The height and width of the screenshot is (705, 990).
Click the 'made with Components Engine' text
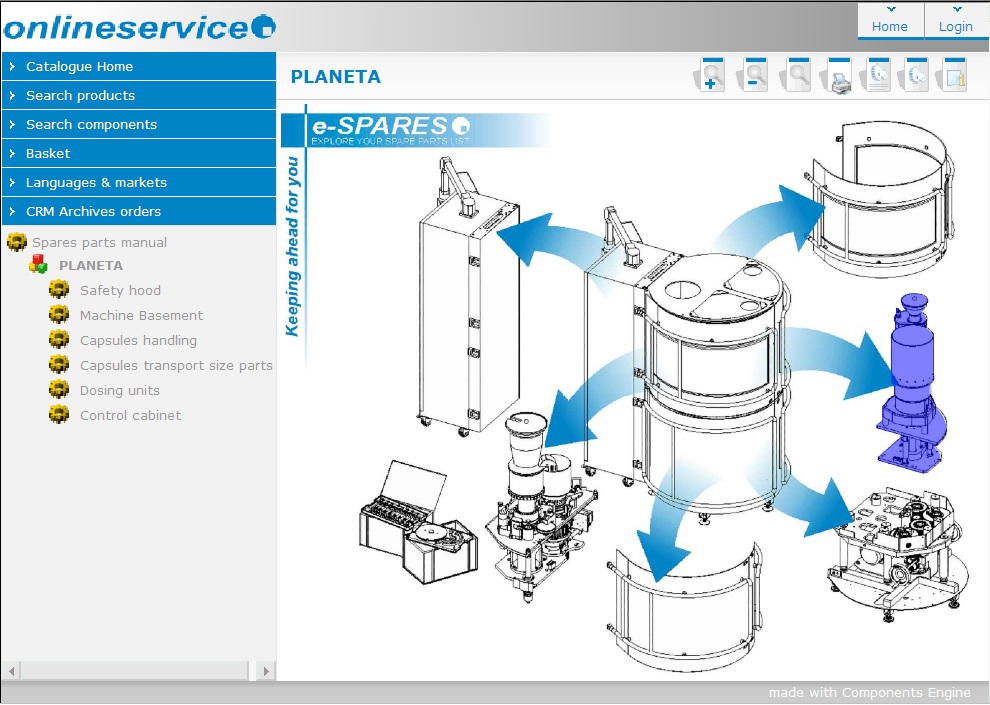pyautogui.click(x=869, y=692)
